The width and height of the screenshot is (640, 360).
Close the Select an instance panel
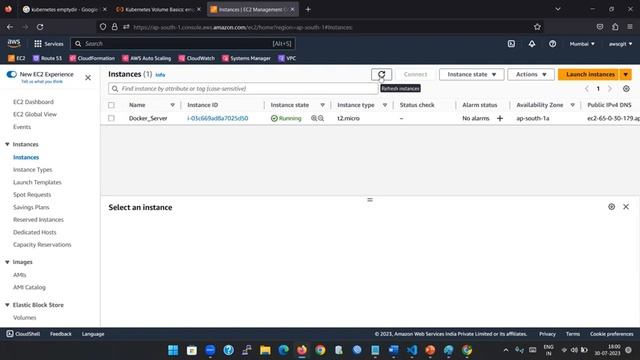pos(626,207)
